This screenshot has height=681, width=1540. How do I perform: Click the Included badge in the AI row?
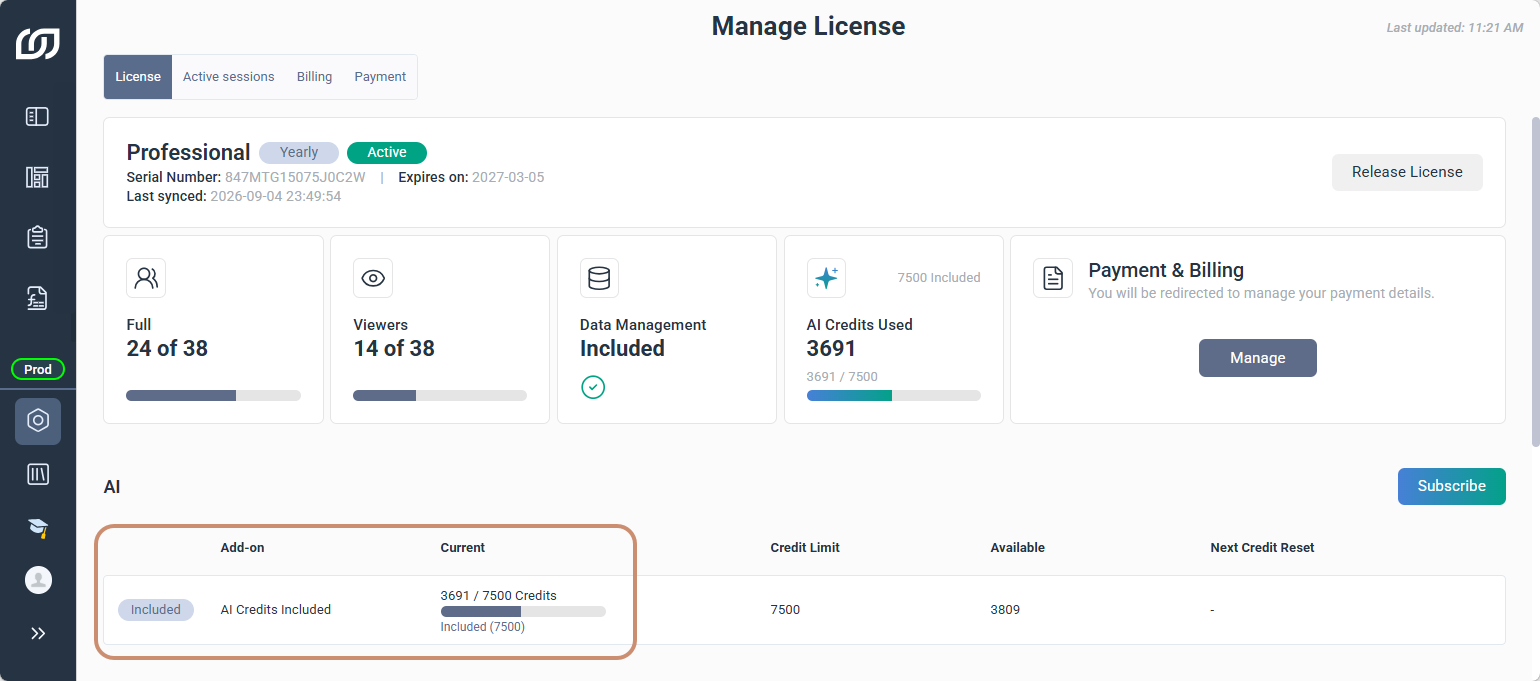pyautogui.click(x=156, y=610)
